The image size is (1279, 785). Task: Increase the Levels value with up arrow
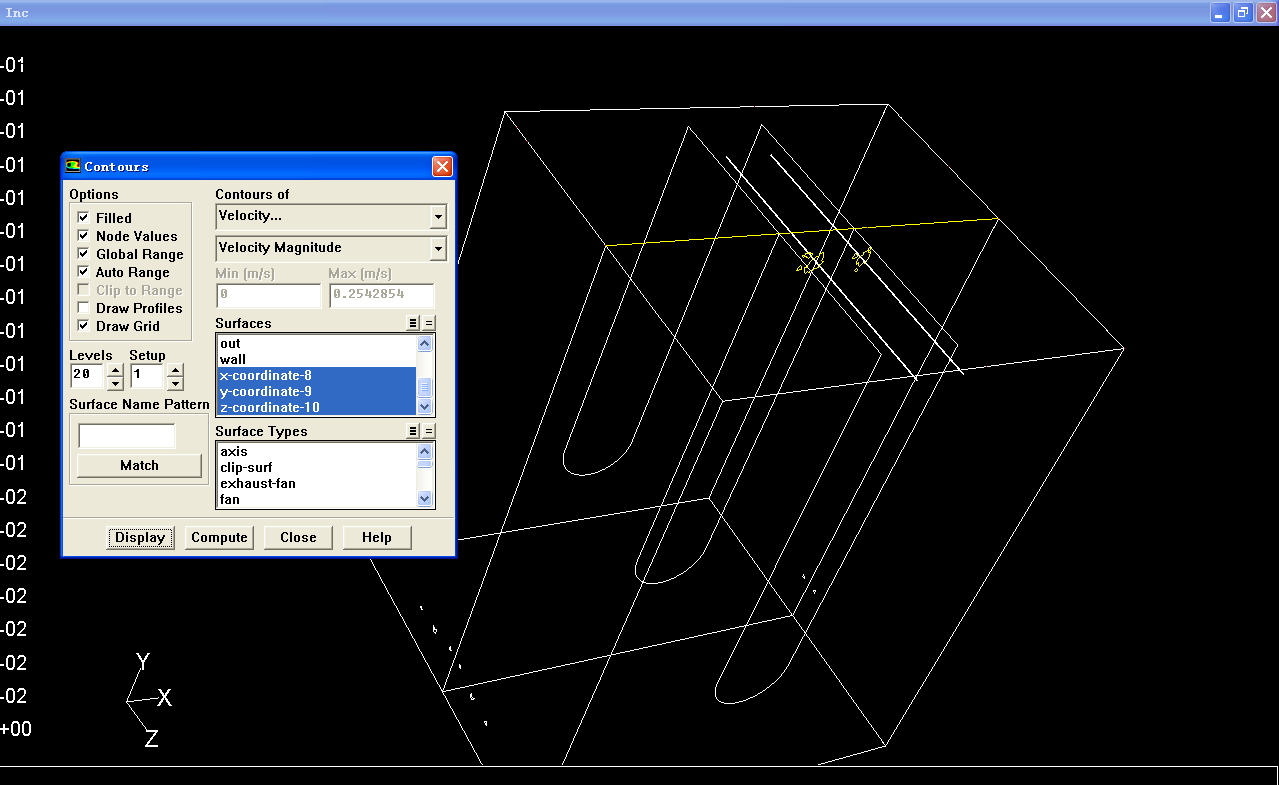(x=115, y=370)
